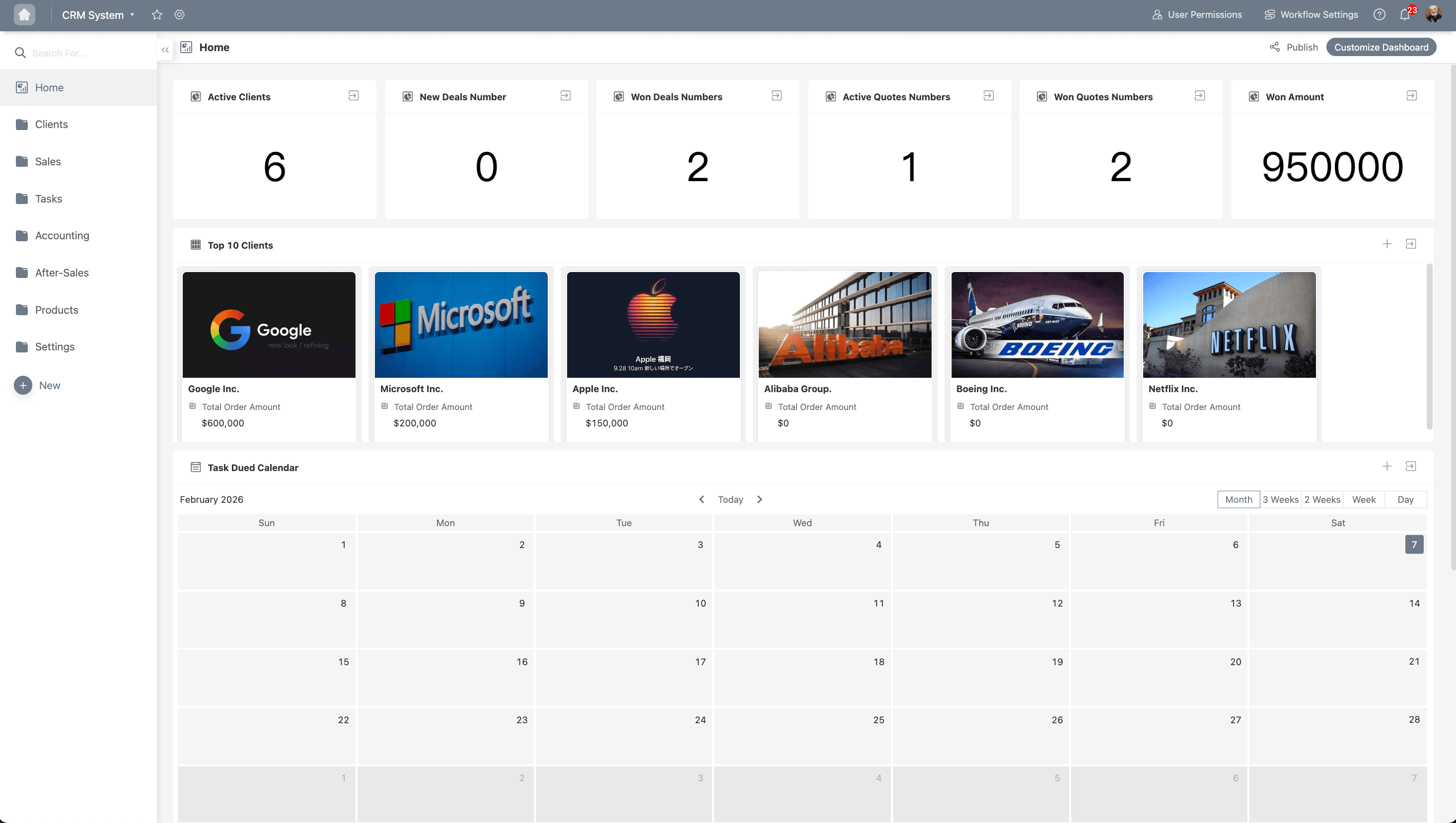
Task: Open the Accounting sidebar folder
Action: pos(62,236)
